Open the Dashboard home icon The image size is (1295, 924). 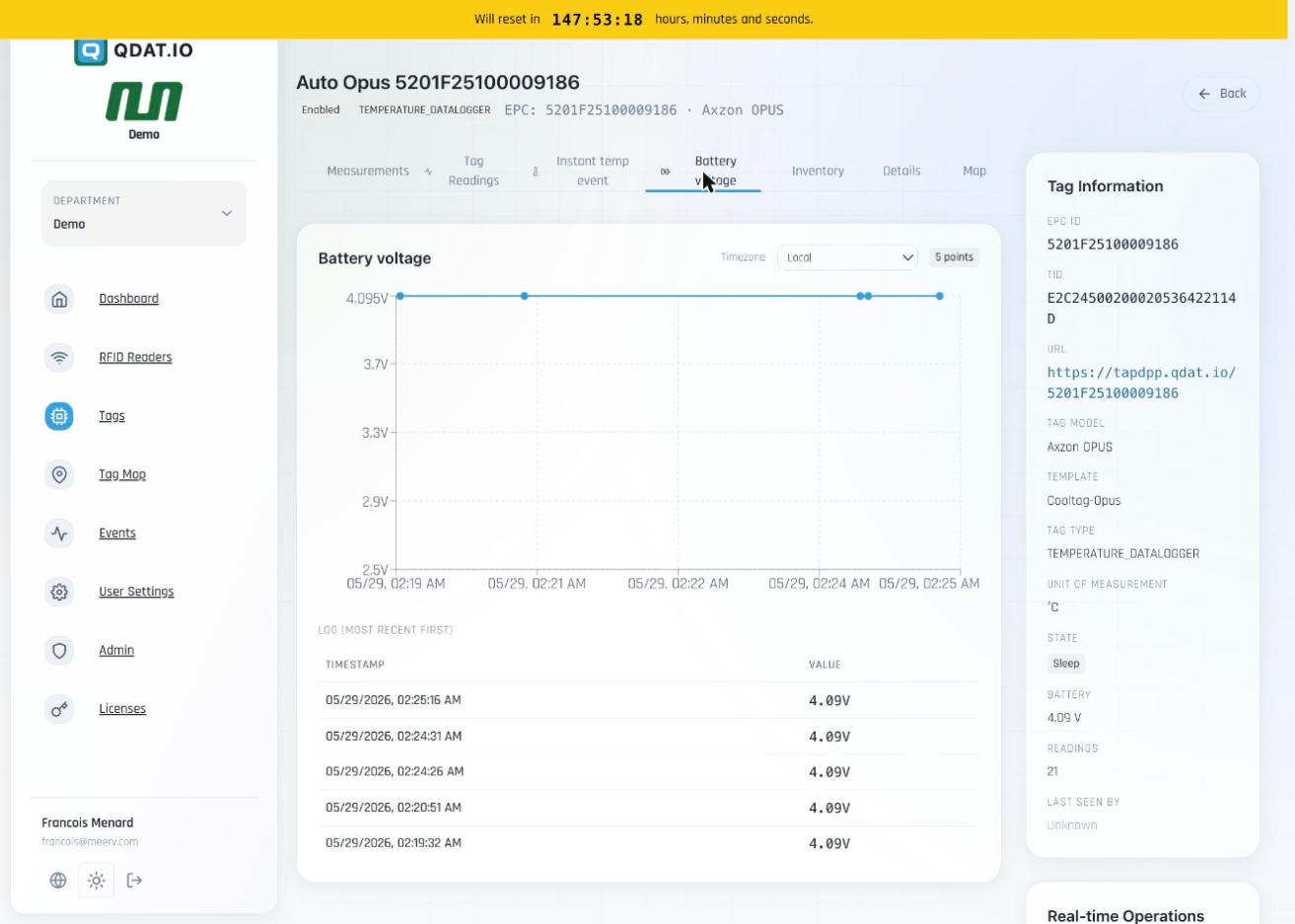(x=59, y=299)
